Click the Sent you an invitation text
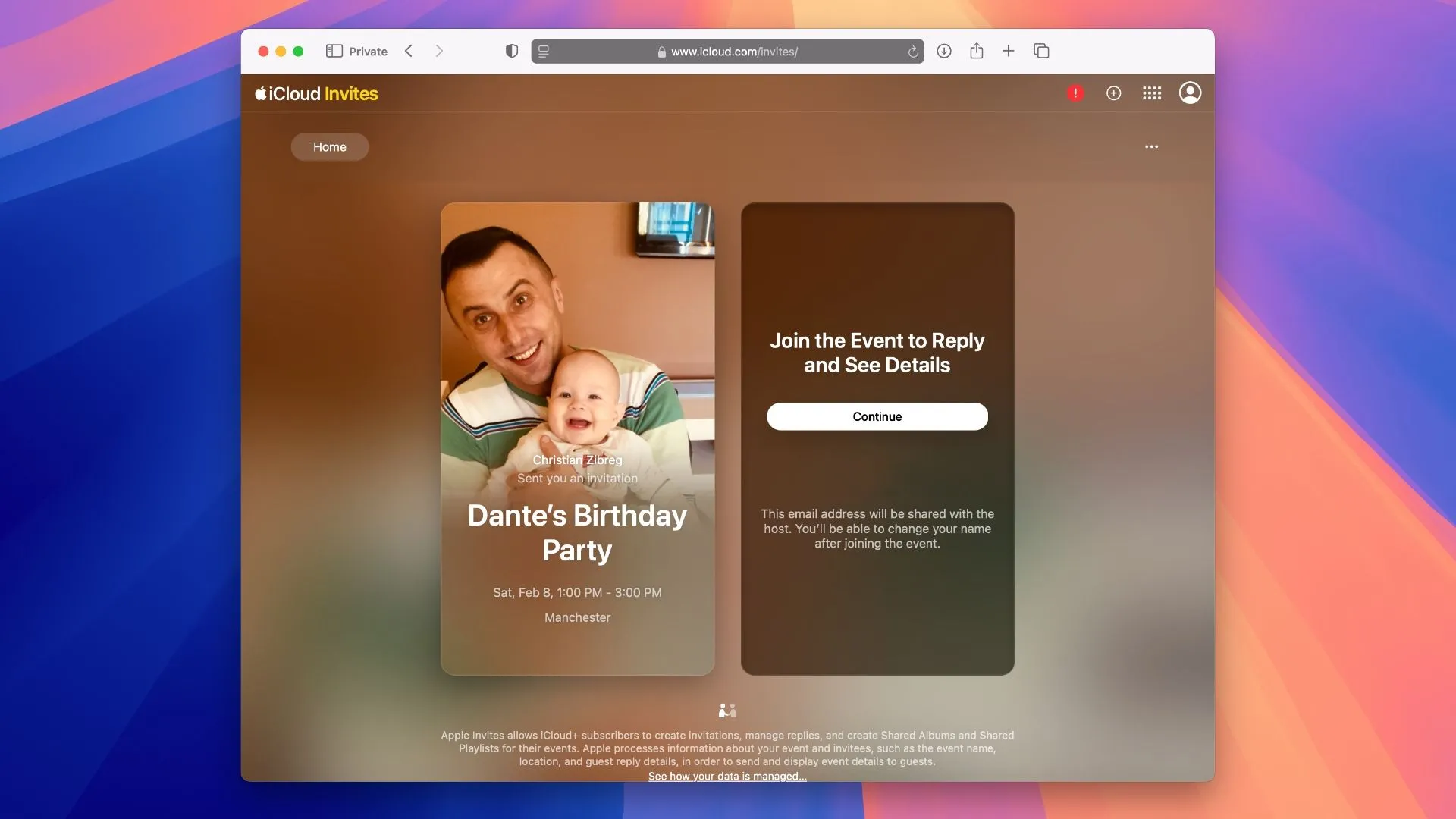1456x819 pixels. 578,478
